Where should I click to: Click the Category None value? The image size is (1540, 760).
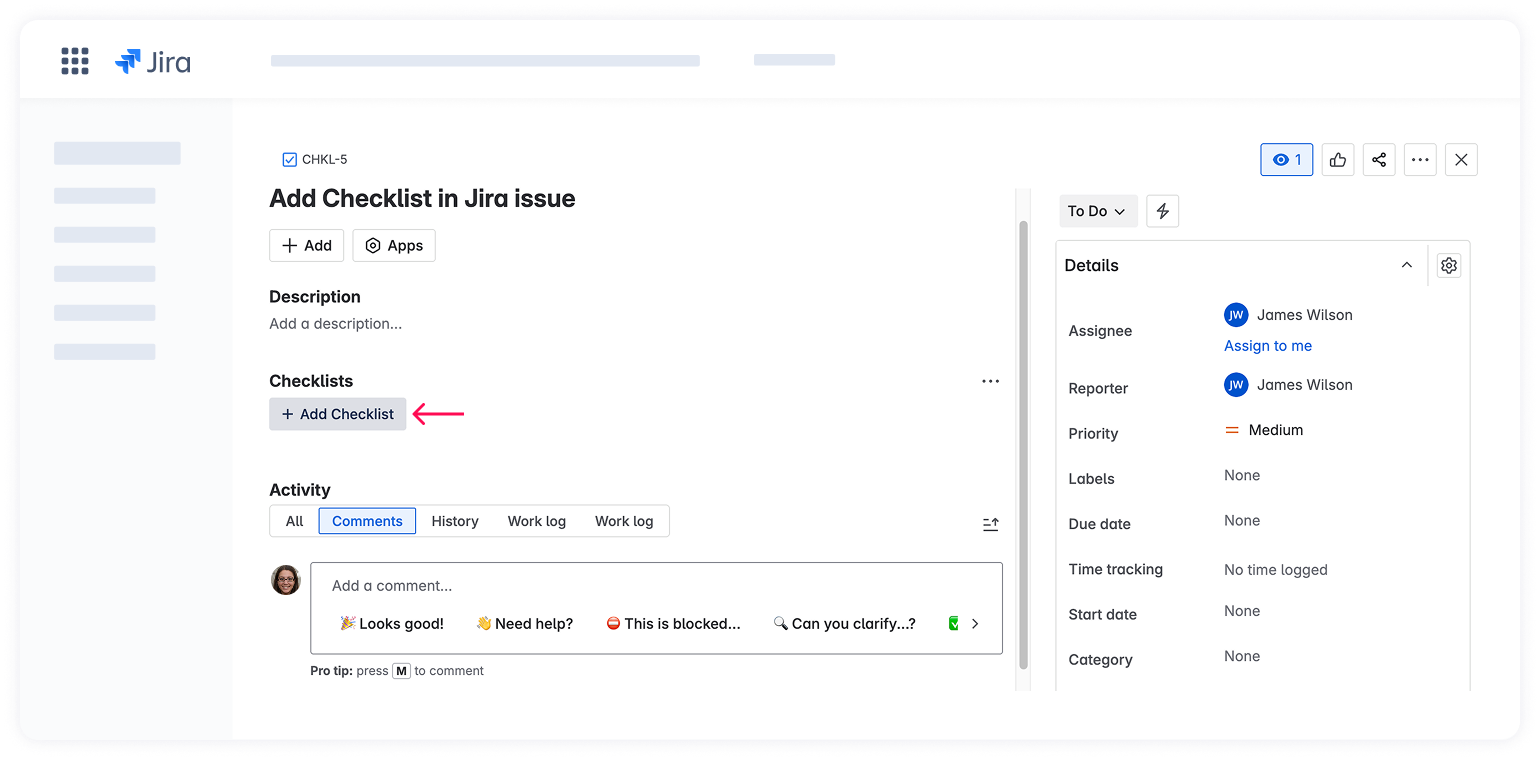(x=1242, y=656)
